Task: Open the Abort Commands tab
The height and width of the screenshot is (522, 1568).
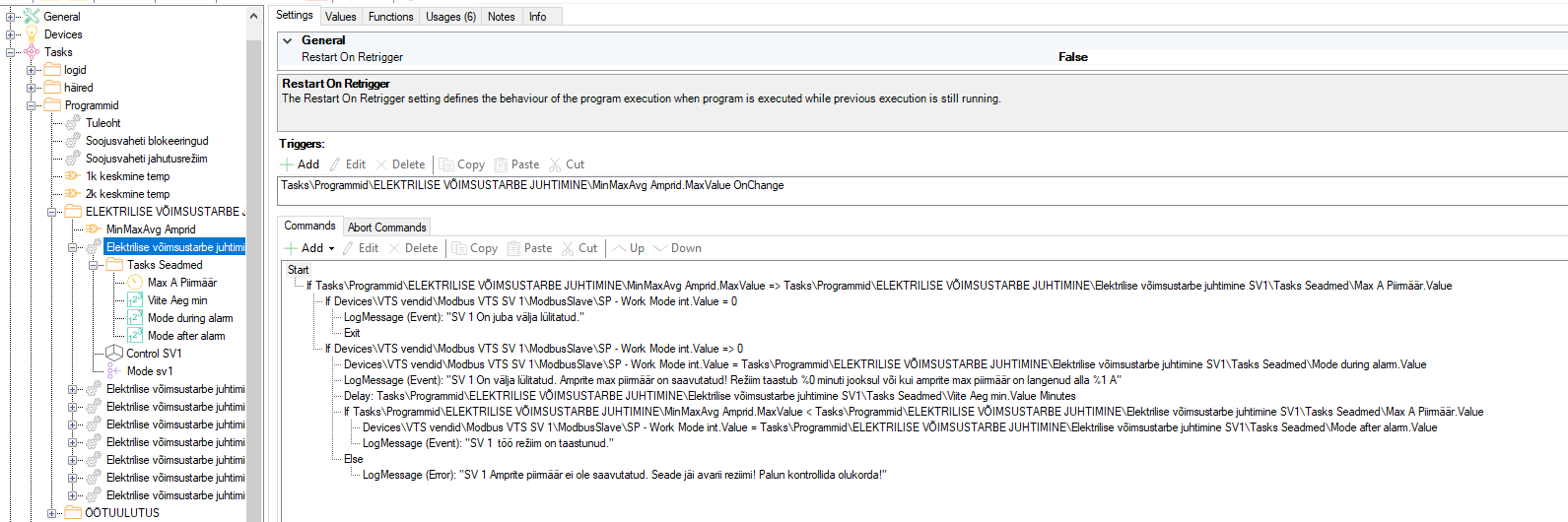Action: [386, 228]
